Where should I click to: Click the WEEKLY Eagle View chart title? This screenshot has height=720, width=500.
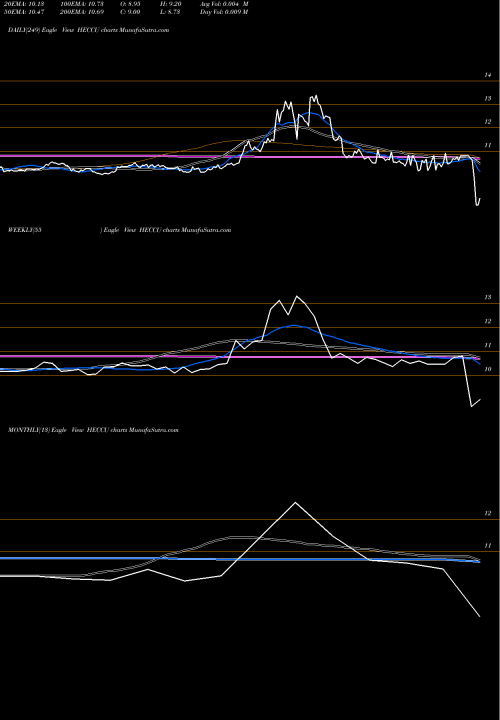coord(119,230)
